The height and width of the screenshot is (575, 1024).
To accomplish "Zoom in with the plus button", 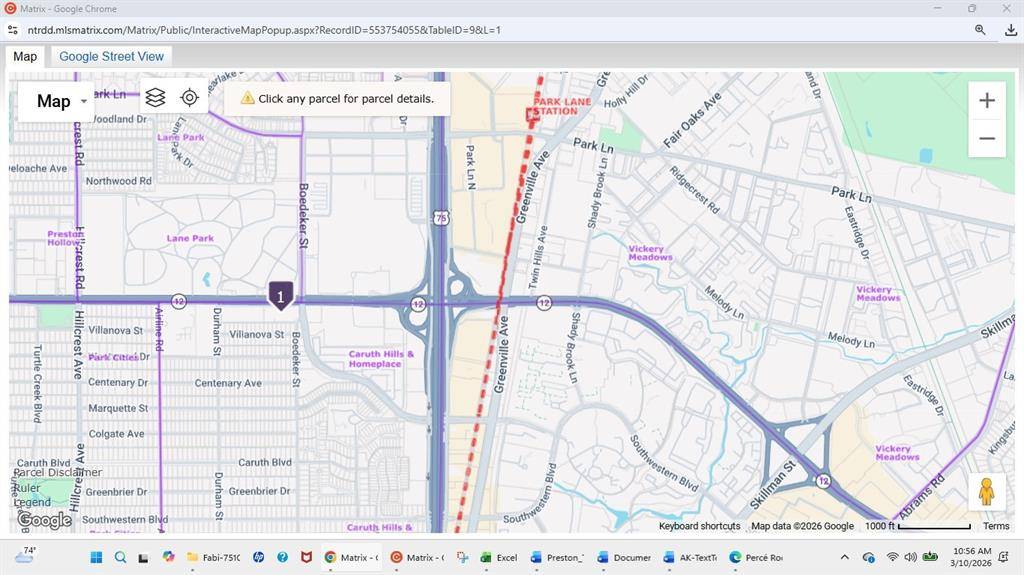I will (x=986, y=101).
